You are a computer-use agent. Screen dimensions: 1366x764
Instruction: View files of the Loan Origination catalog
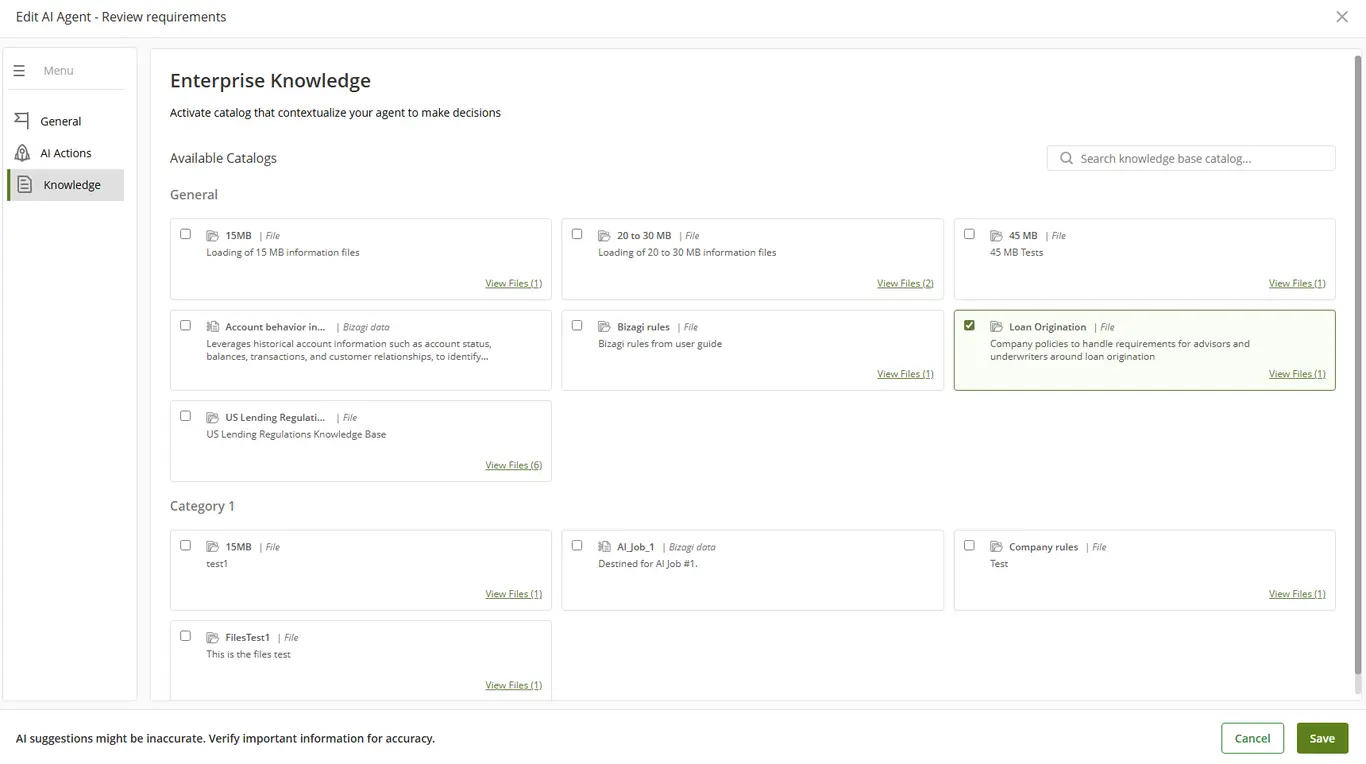point(1297,374)
